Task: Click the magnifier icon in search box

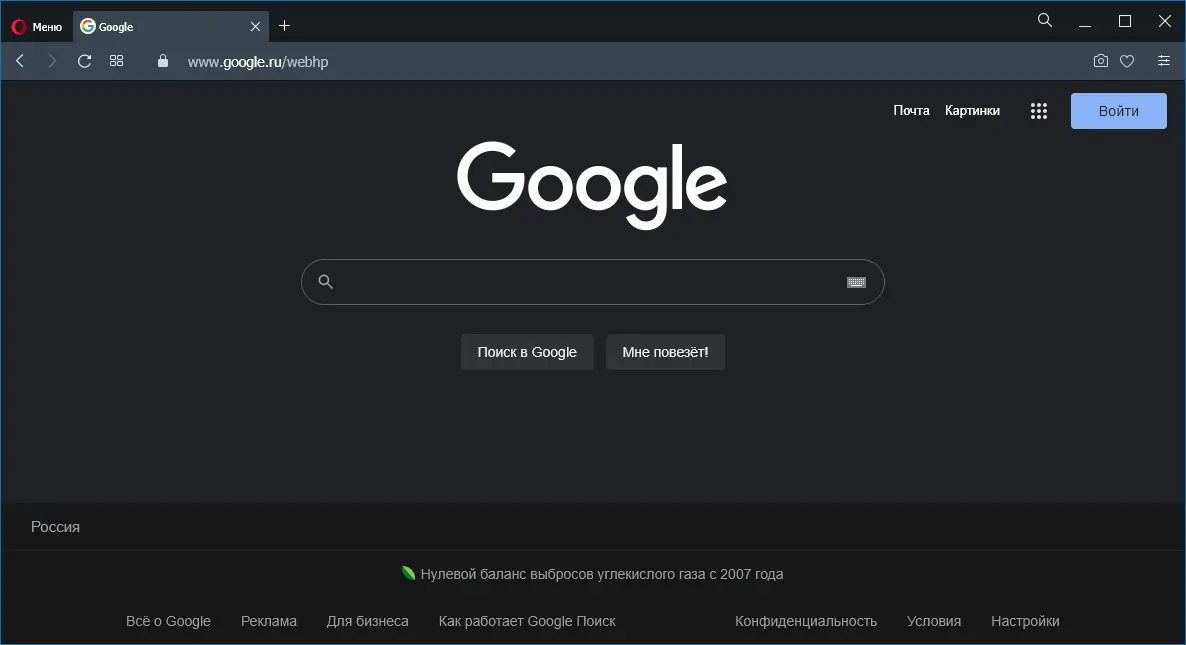Action: tap(325, 282)
